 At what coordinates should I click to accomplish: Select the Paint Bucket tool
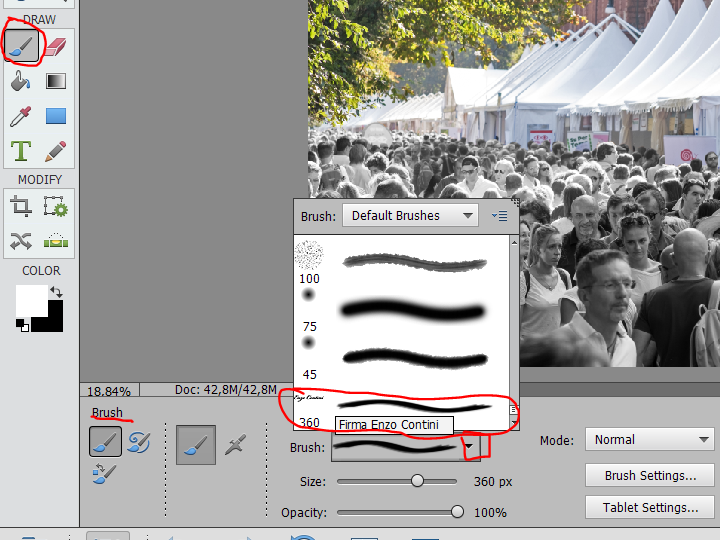click(x=21, y=81)
